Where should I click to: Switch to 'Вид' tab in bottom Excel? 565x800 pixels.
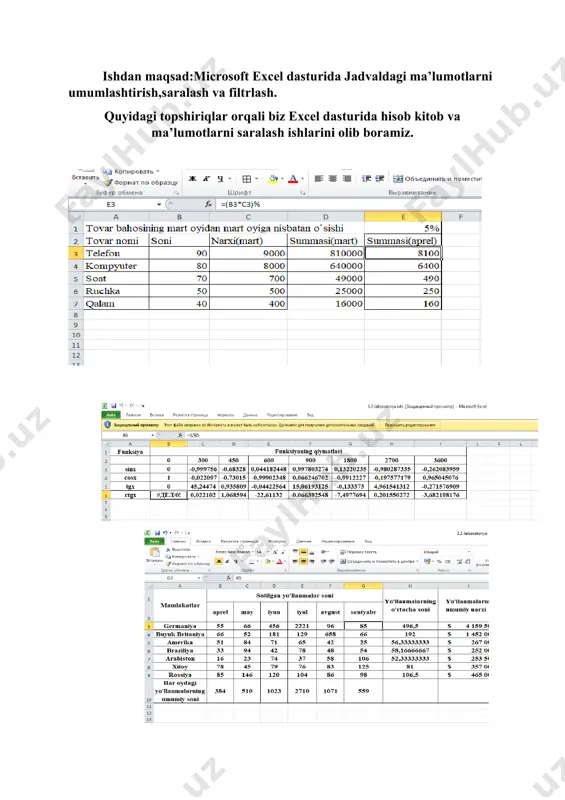pyautogui.click(x=367, y=541)
